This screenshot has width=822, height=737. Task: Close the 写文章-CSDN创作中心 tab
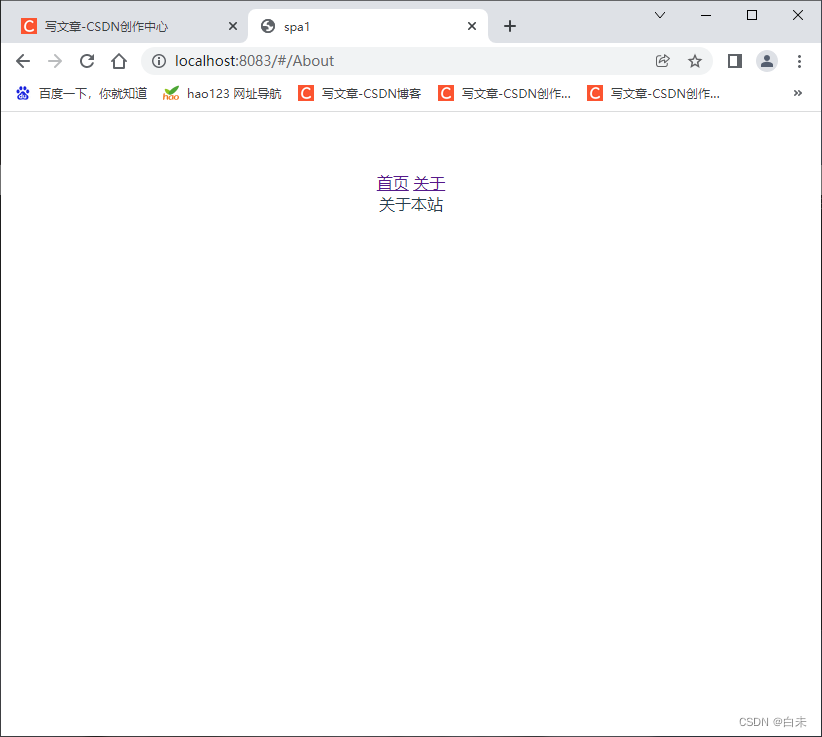click(x=233, y=26)
